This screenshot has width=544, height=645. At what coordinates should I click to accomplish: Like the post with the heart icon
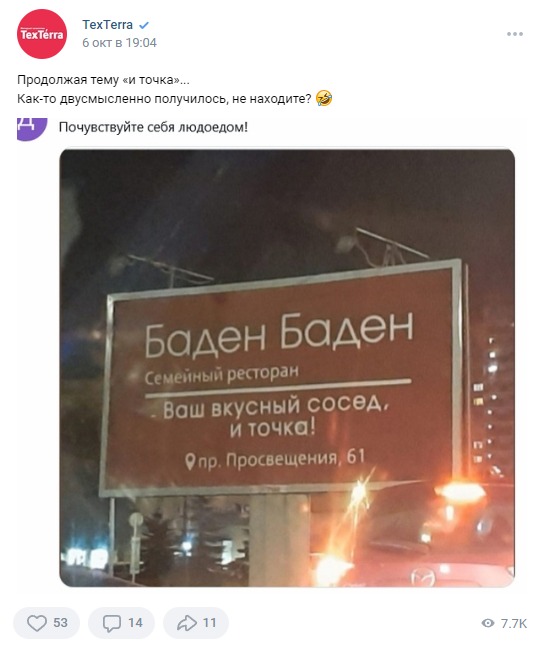click(37, 623)
